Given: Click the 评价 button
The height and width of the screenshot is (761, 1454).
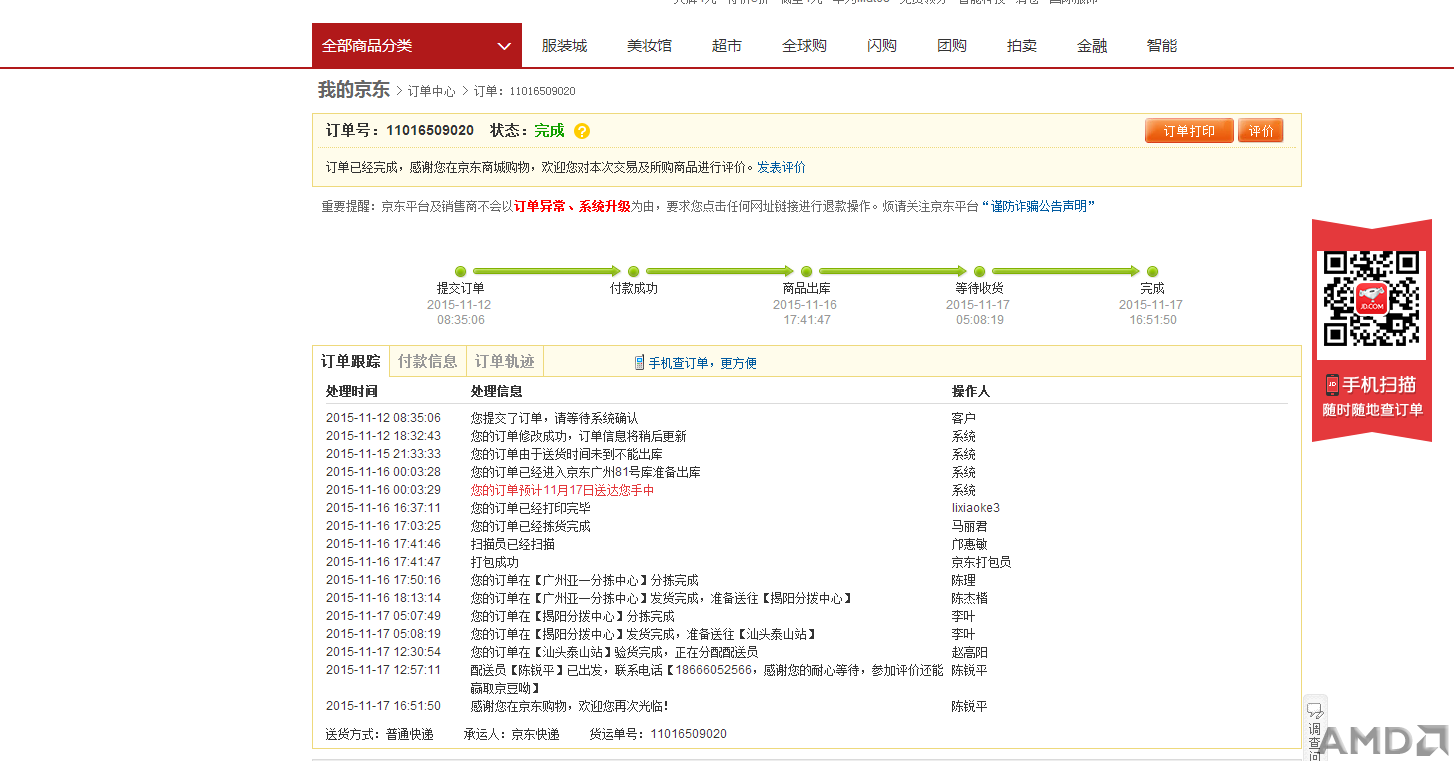Looking at the screenshot, I should click(x=1261, y=131).
